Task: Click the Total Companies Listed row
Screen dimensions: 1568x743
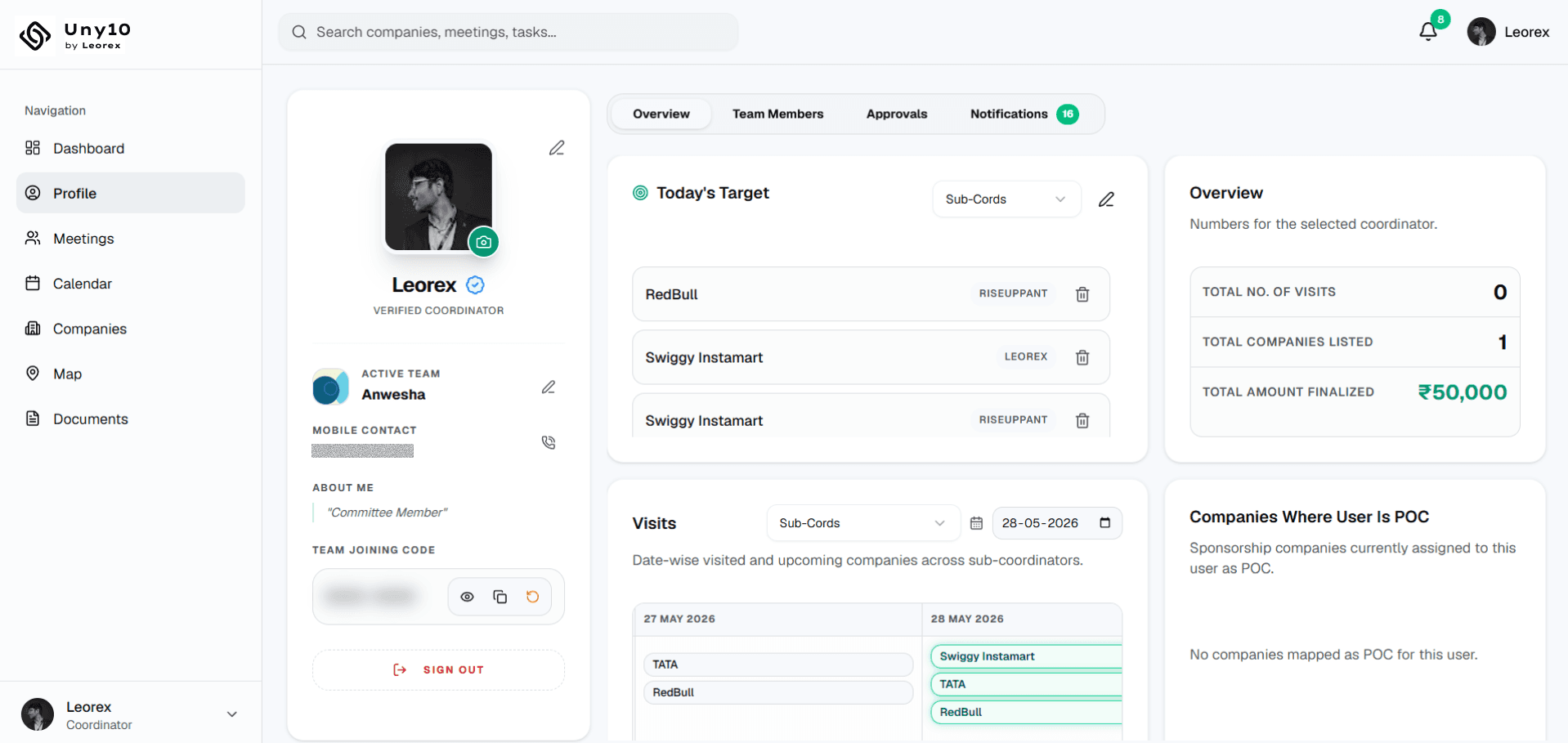Action: point(1355,342)
